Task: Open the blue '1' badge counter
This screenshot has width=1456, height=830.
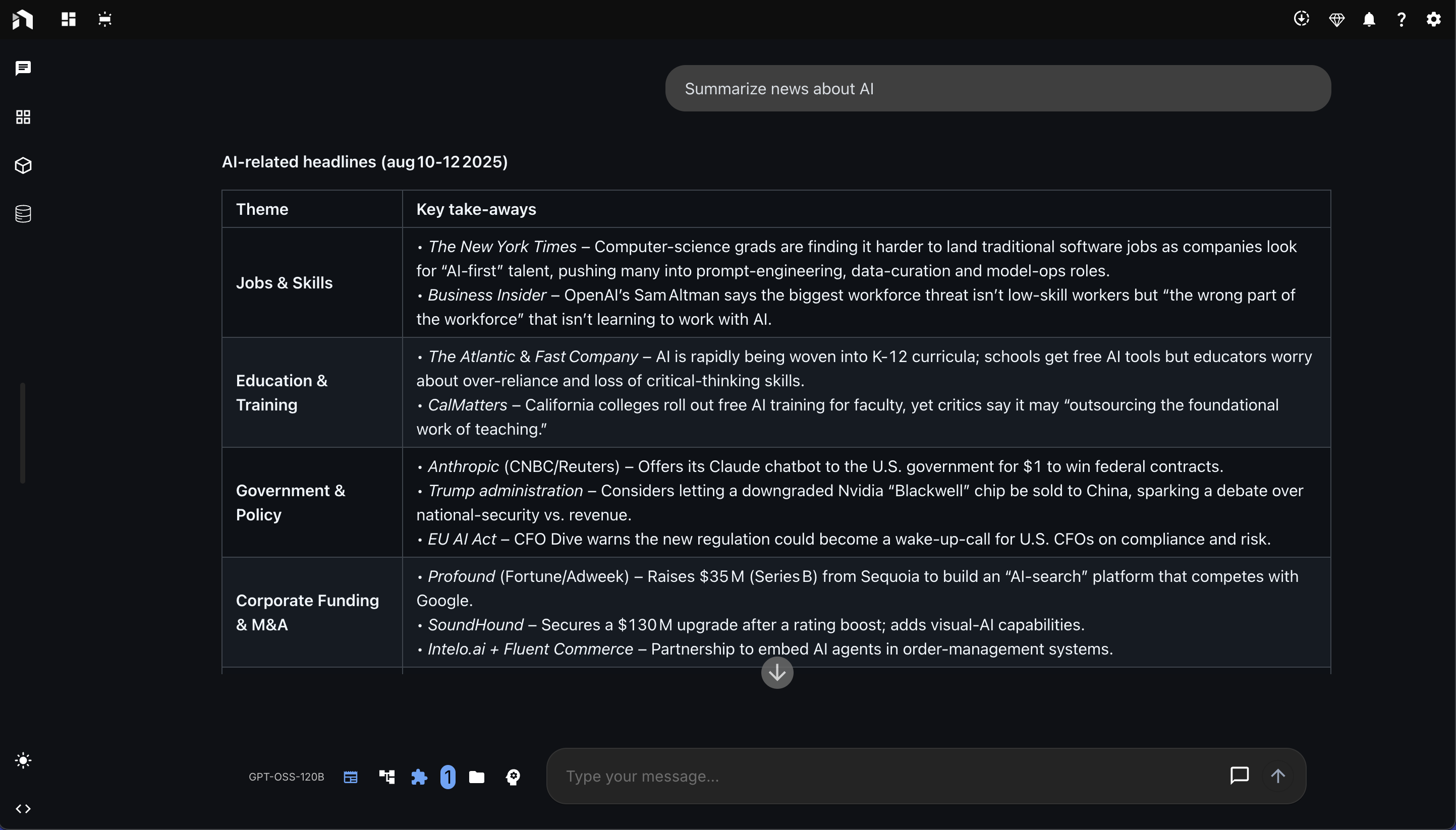Action: (x=449, y=777)
